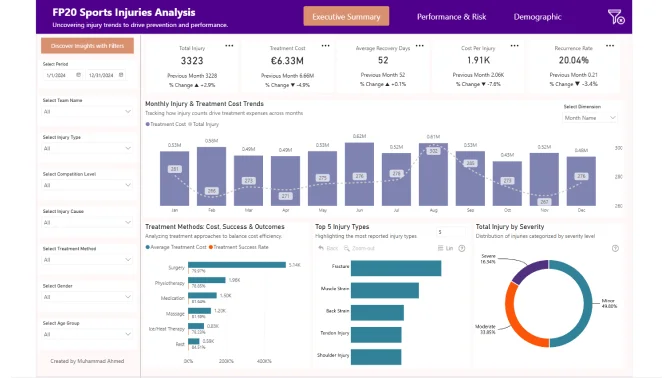Click the Total Injury value 3323

coord(192,61)
